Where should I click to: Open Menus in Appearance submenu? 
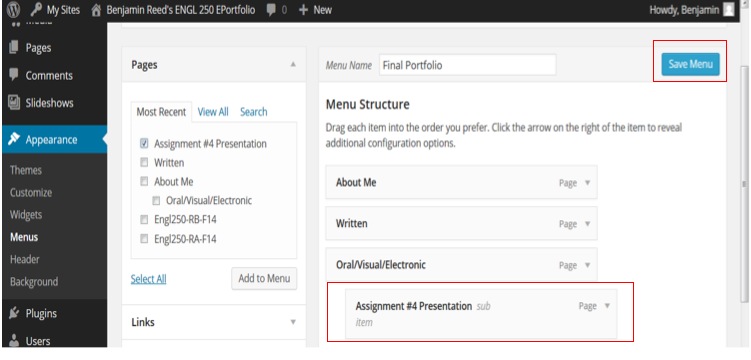[24, 237]
